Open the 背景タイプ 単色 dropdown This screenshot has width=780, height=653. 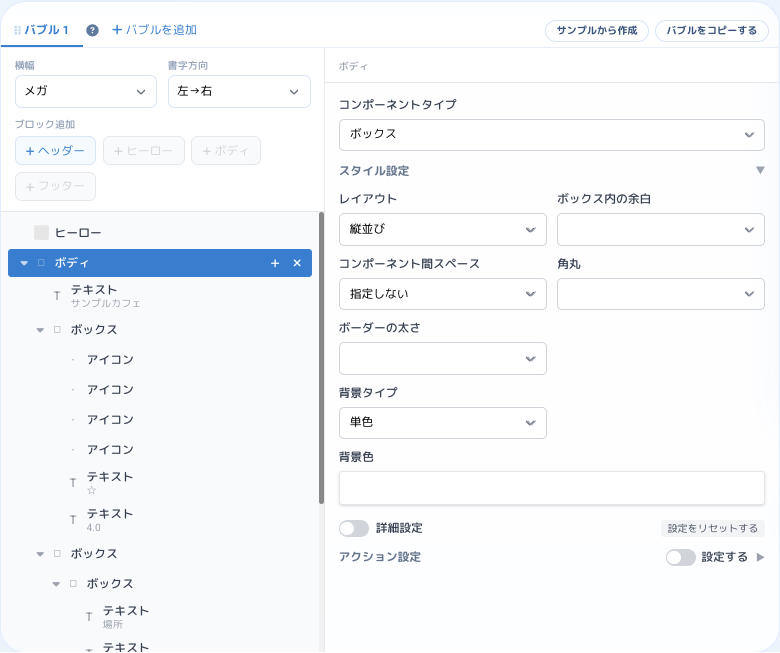click(x=443, y=423)
